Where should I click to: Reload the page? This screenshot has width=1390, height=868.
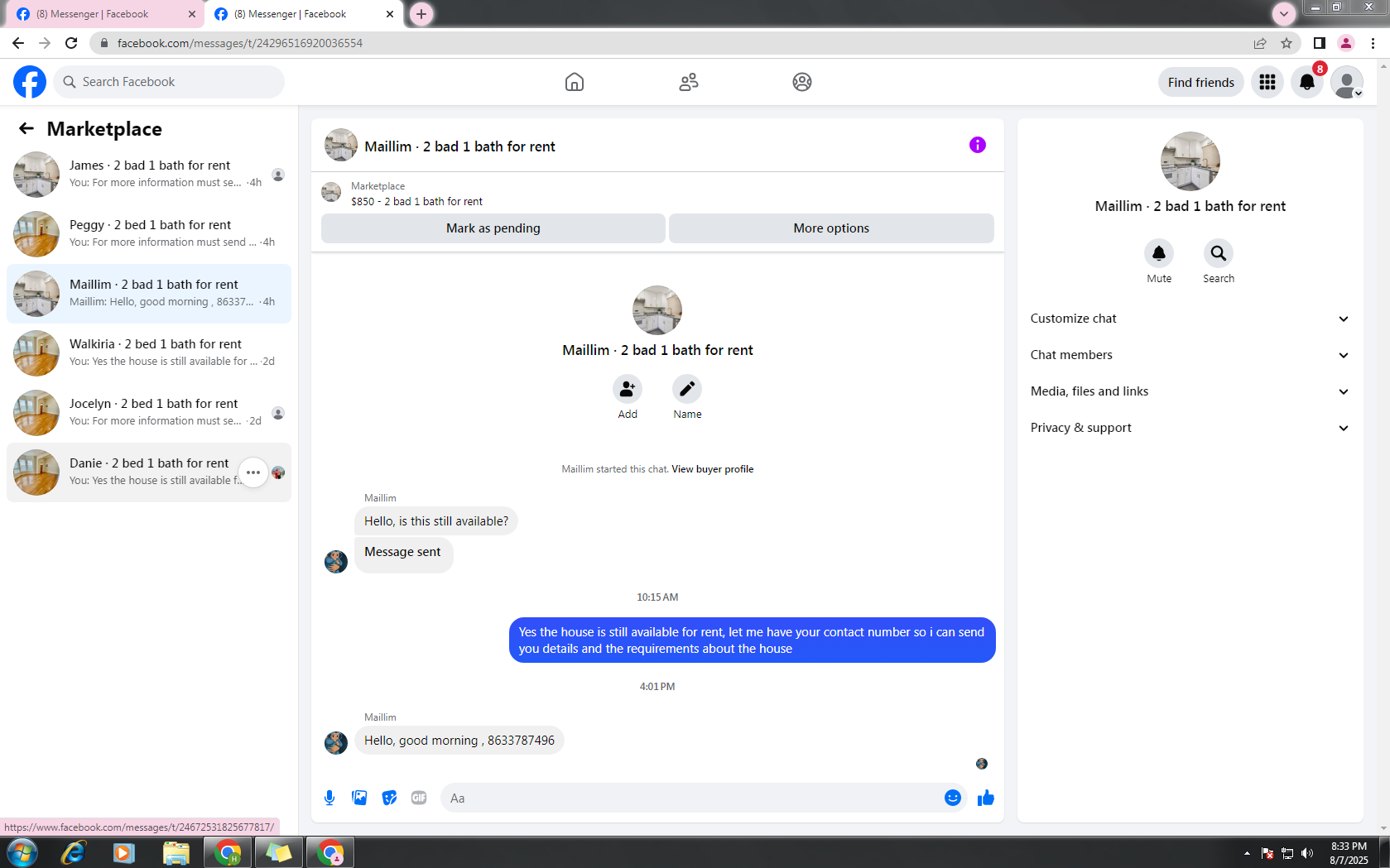[71, 43]
